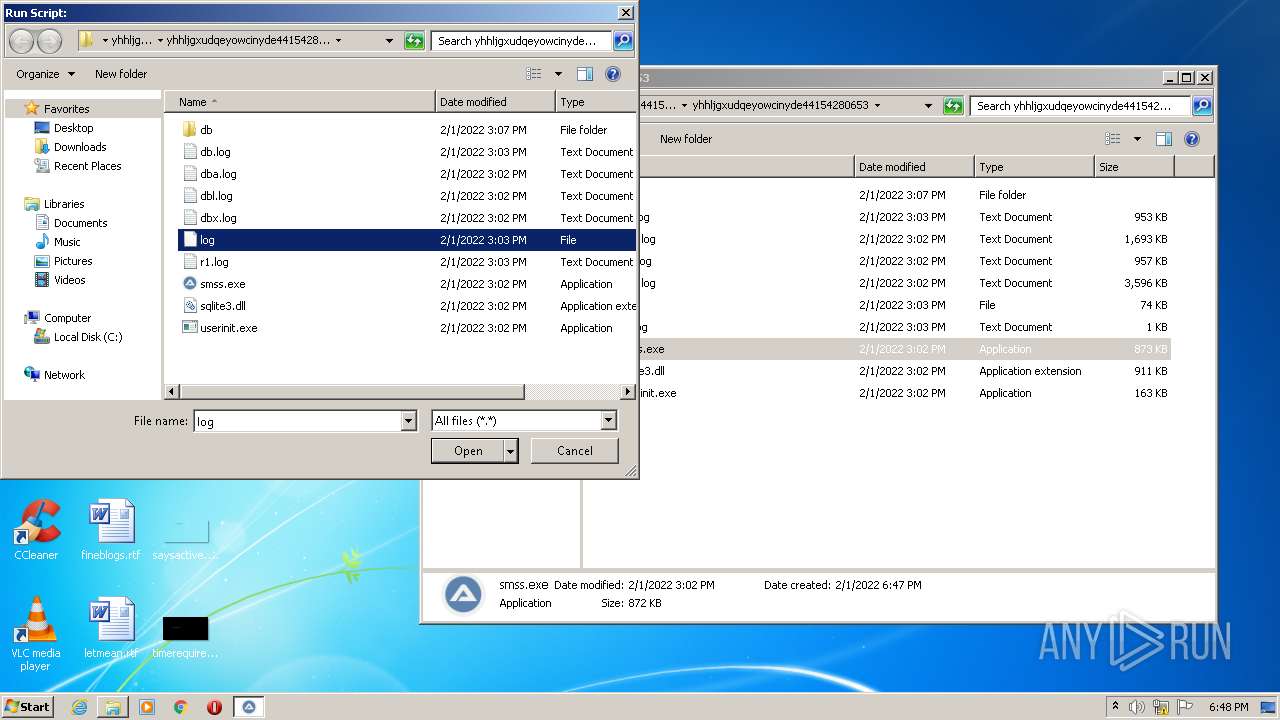This screenshot has height=720, width=1280.
Task: Click the File name input field
Action: click(x=297, y=421)
